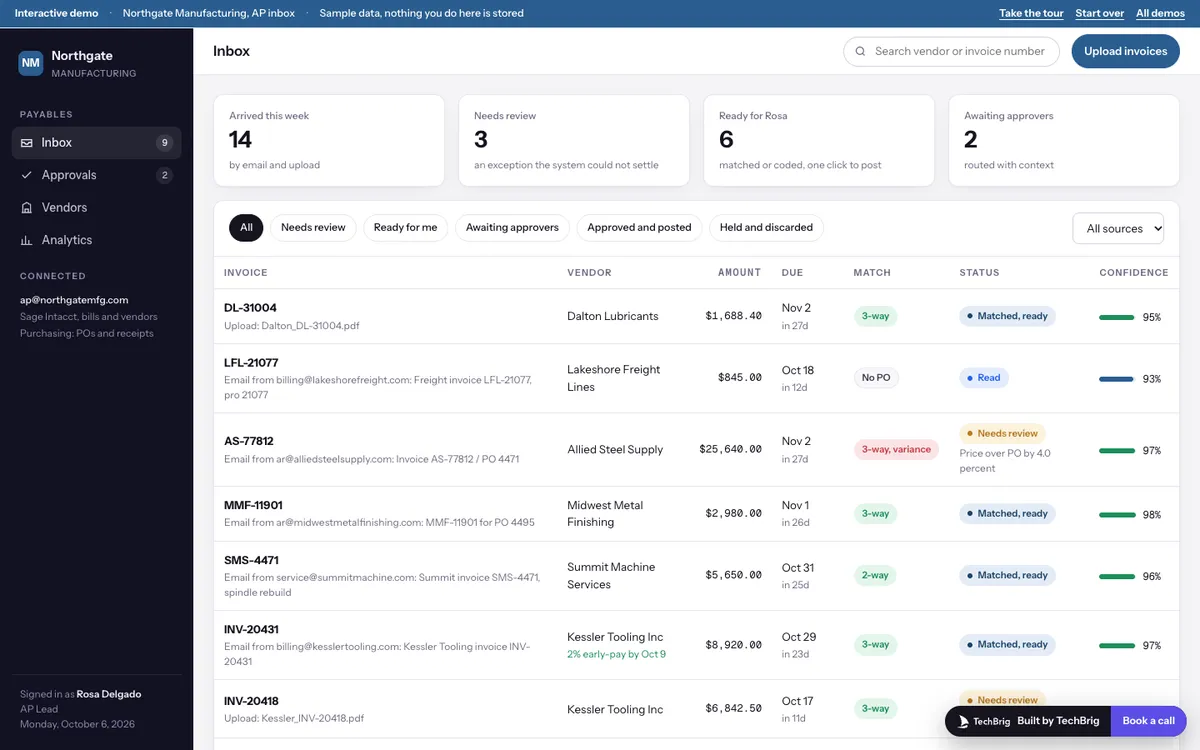The height and width of the screenshot is (750, 1200).
Task: Open the All demos link
Action: 1160,13
